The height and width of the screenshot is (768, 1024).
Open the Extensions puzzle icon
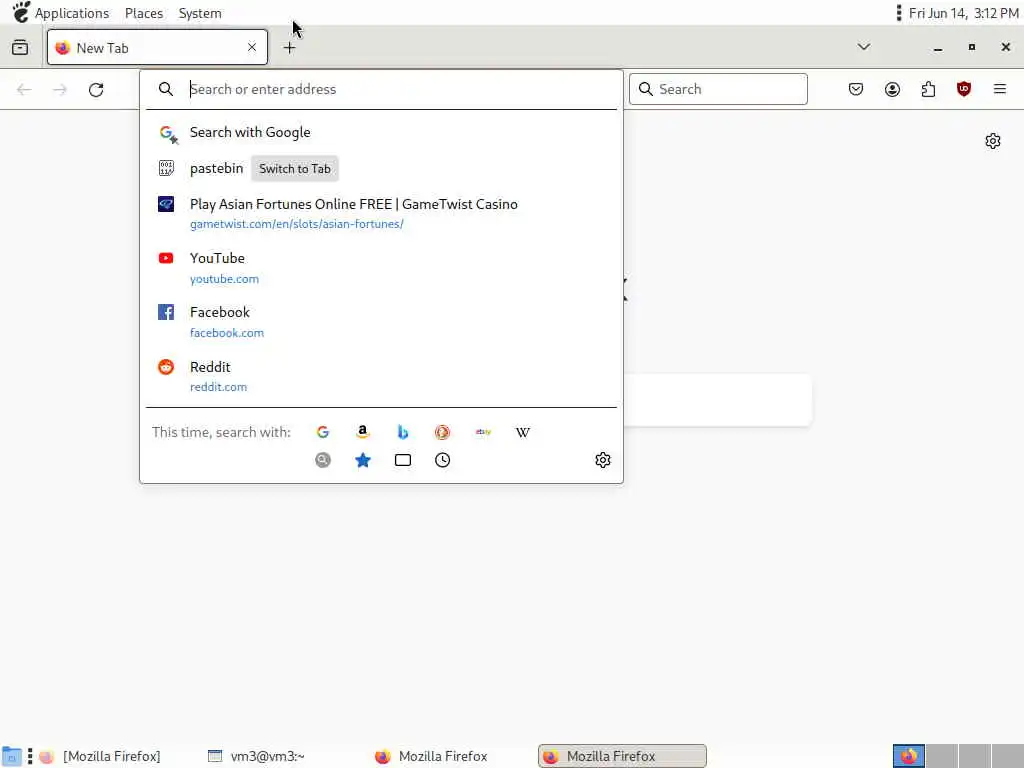click(928, 89)
